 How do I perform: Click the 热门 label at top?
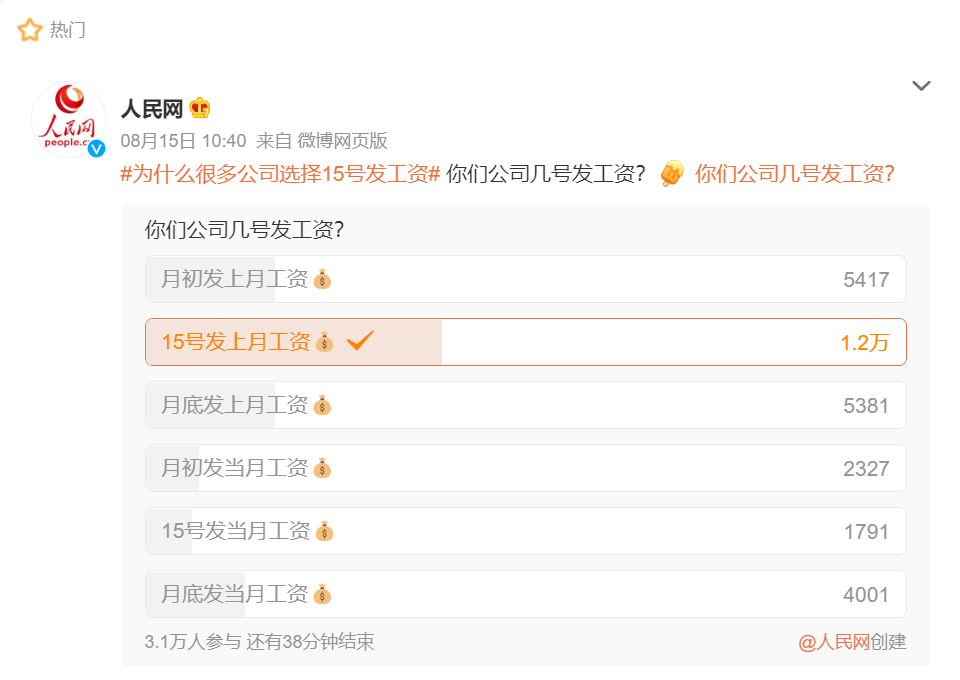pyautogui.click(x=68, y=30)
